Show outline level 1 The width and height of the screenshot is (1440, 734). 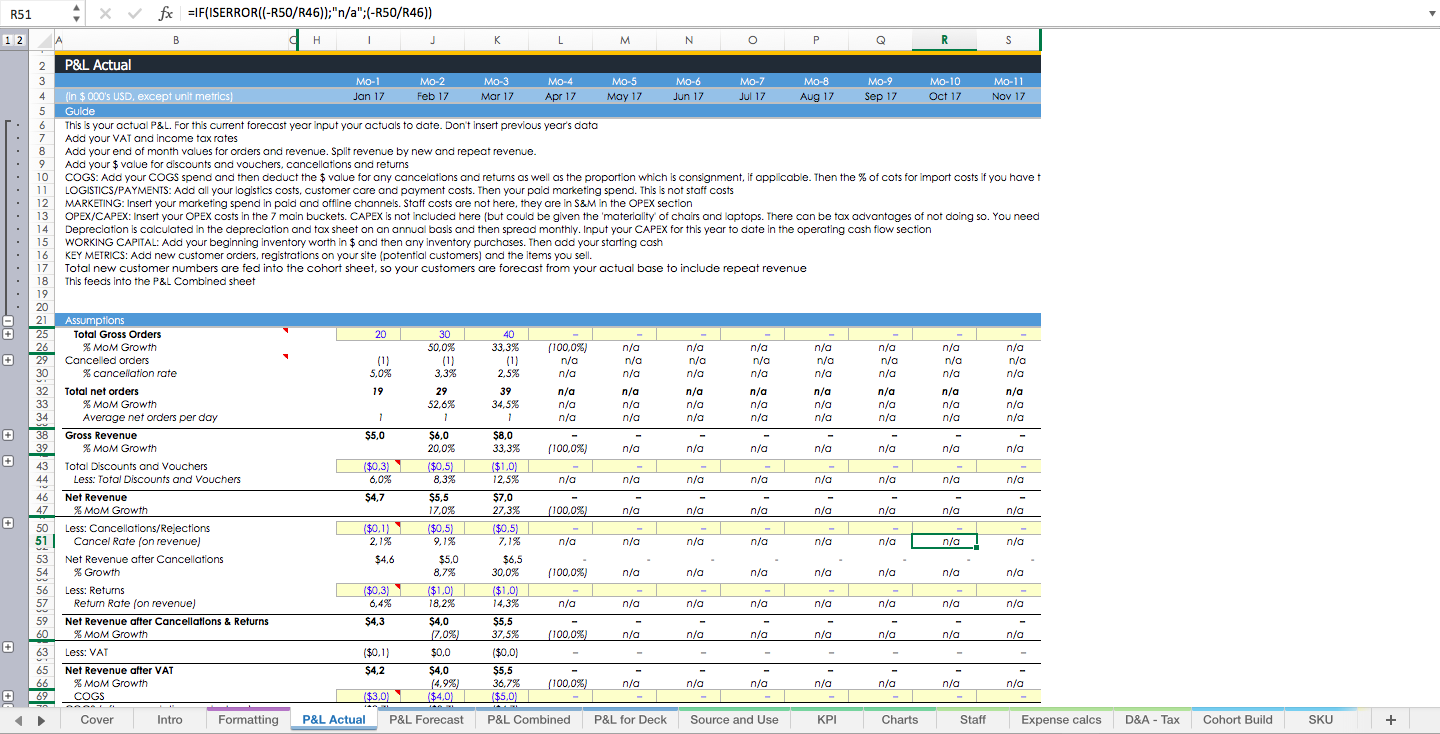coord(7,40)
